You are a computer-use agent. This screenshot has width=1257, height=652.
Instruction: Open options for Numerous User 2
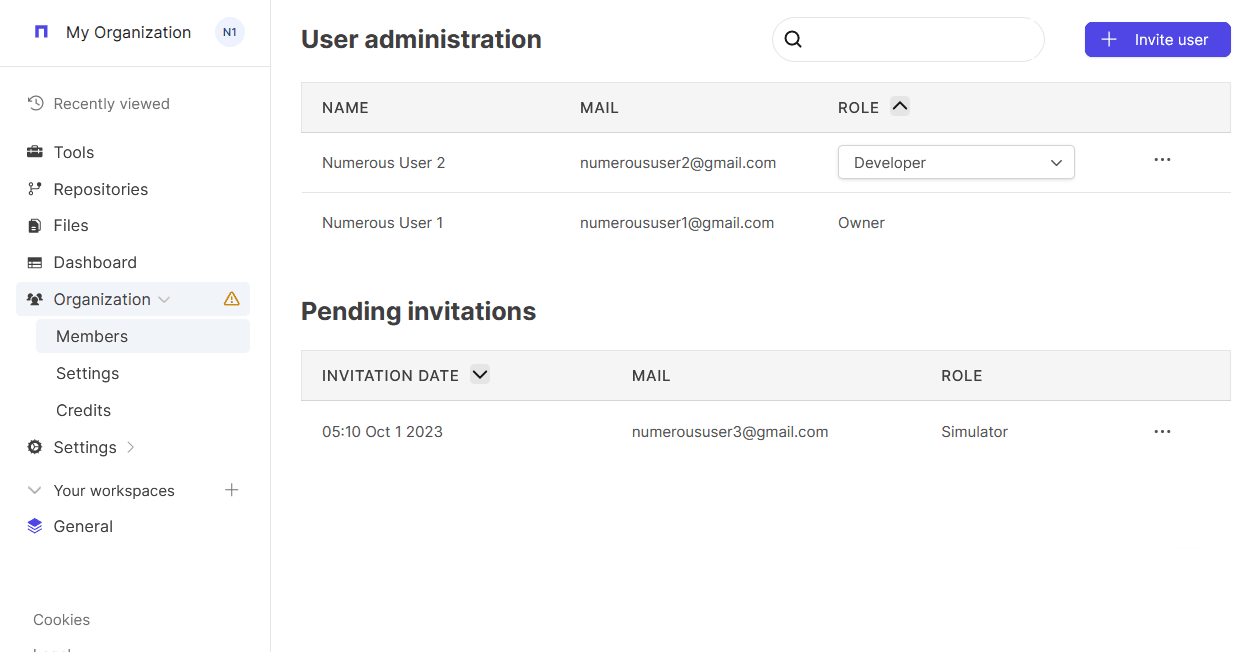click(x=1162, y=160)
